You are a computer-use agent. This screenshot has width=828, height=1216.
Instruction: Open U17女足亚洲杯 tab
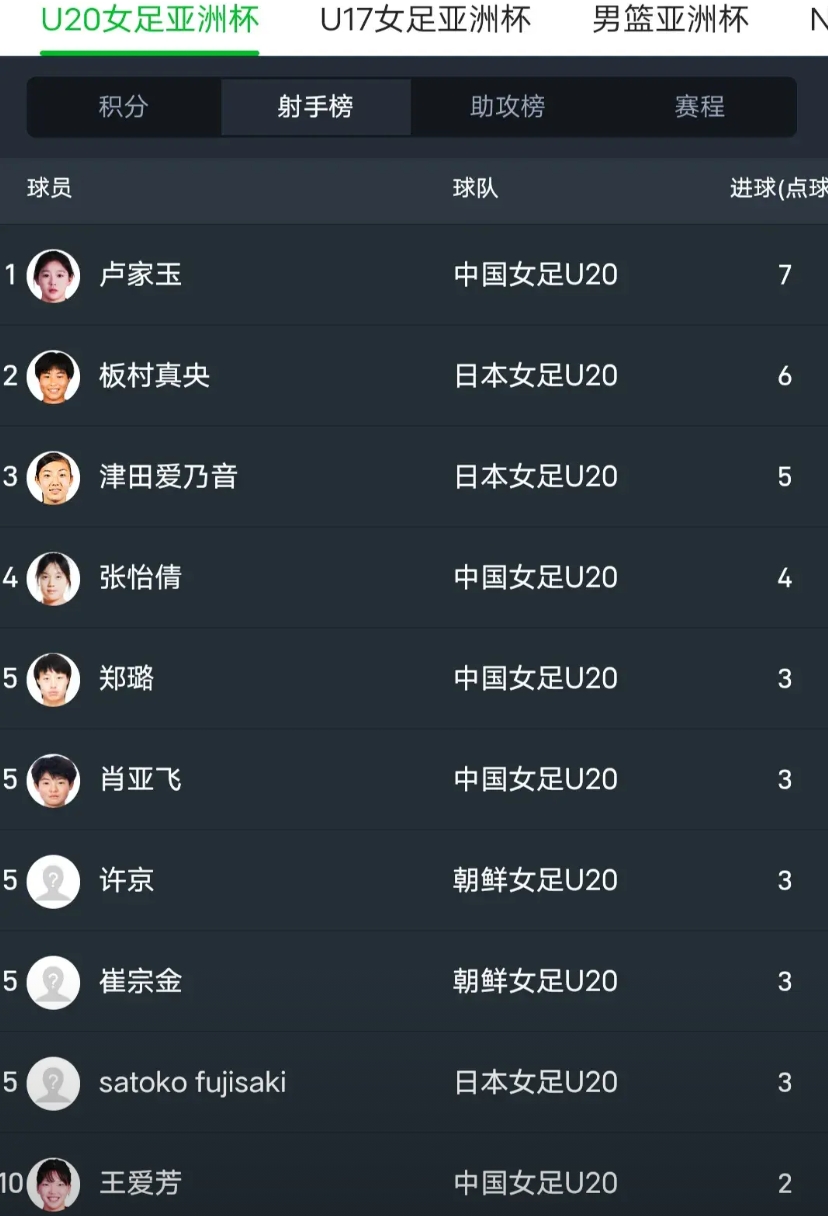pos(425,20)
